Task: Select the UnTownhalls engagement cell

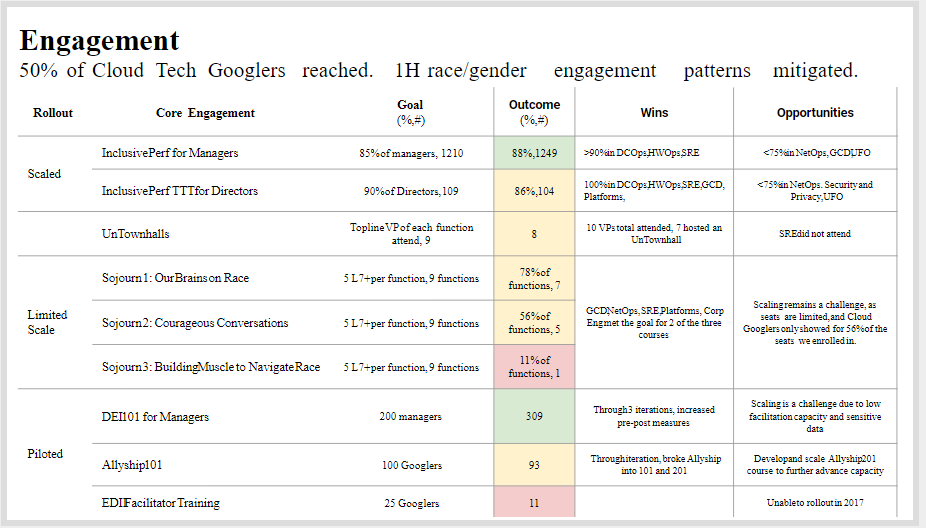Action: [135, 234]
